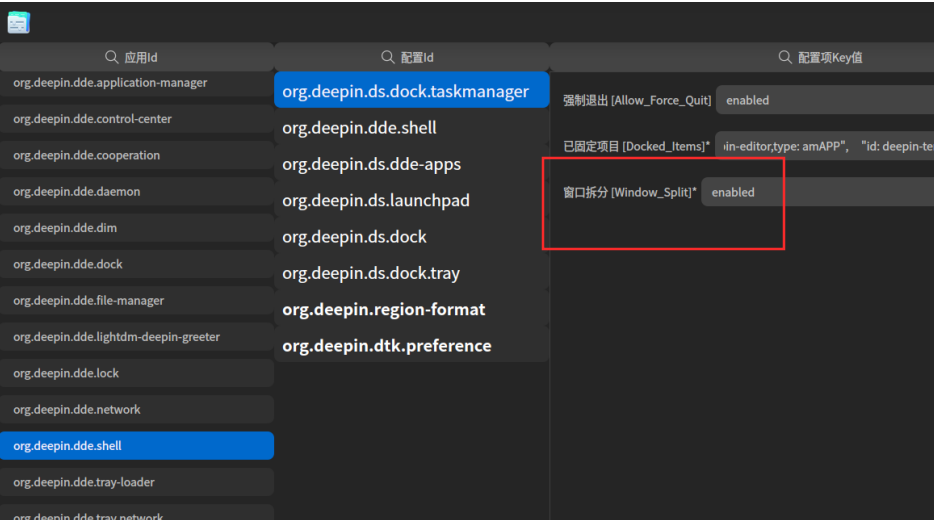Image resolution: width=934 pixels, height=520 pixels.
Task: Click the Window_Split enabled value field
Action: tap(817, 192)
